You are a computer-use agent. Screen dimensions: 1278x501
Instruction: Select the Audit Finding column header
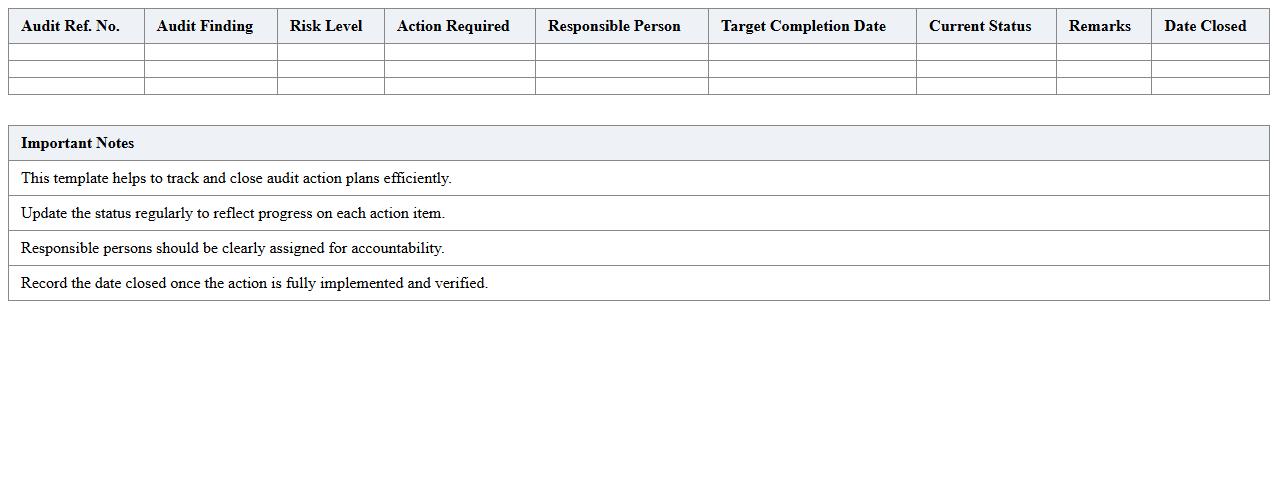[x=205, y=26]
